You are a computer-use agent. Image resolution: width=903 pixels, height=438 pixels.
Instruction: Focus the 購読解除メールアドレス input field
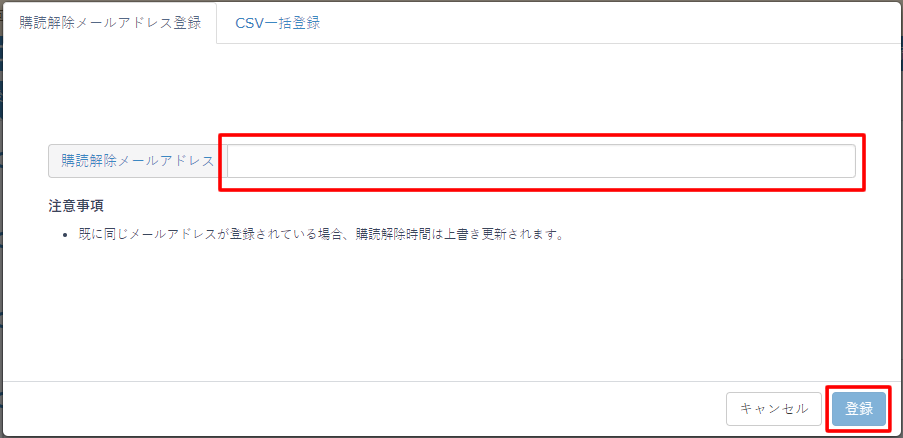pyautogui.click(x=541, y=161)
